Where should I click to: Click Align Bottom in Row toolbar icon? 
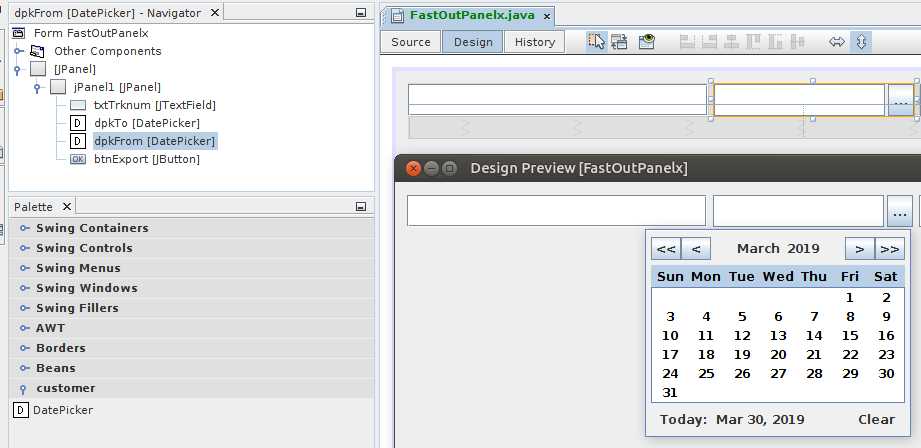(x=775, y=42)
